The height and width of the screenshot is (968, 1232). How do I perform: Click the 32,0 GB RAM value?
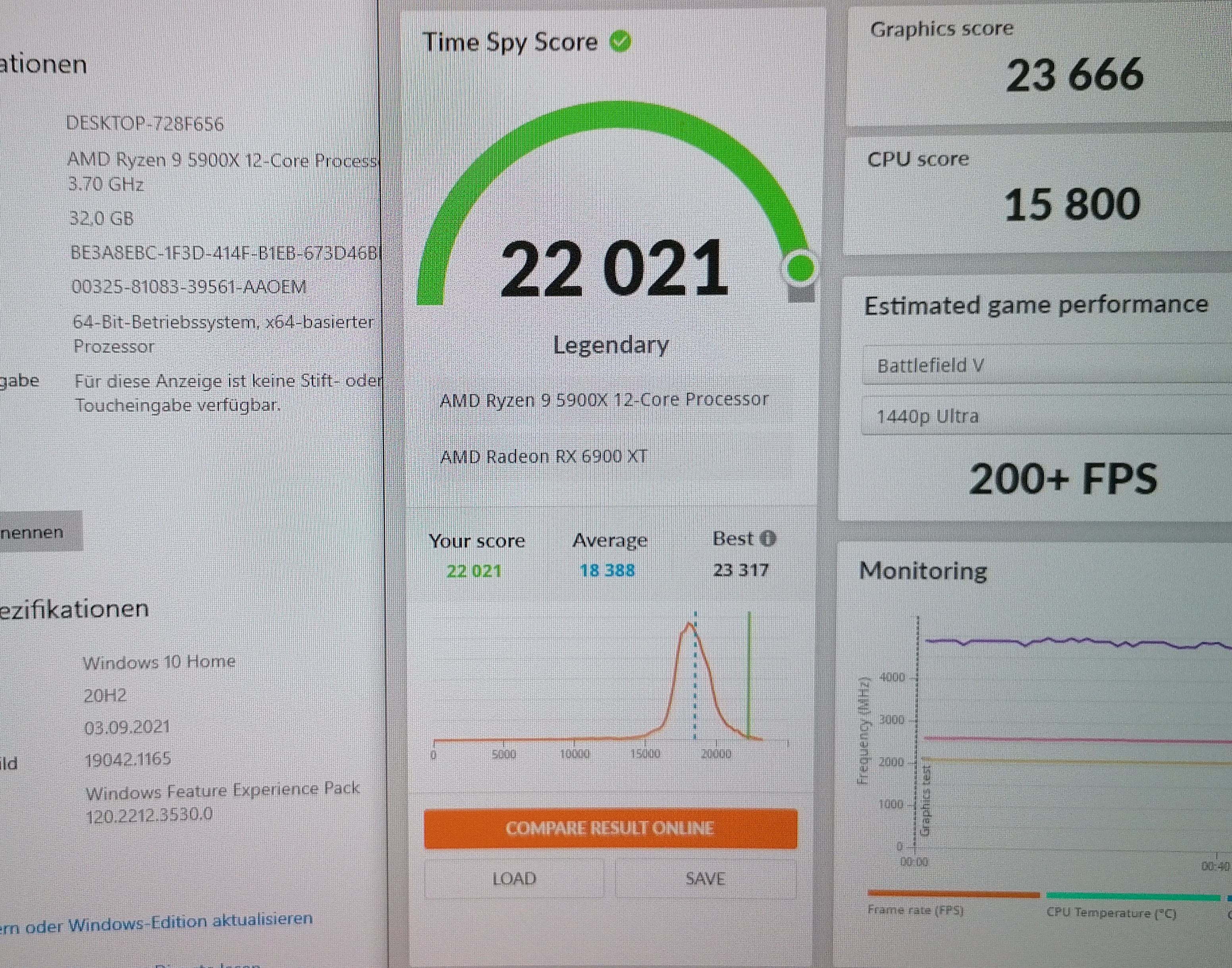pos(101,218)
